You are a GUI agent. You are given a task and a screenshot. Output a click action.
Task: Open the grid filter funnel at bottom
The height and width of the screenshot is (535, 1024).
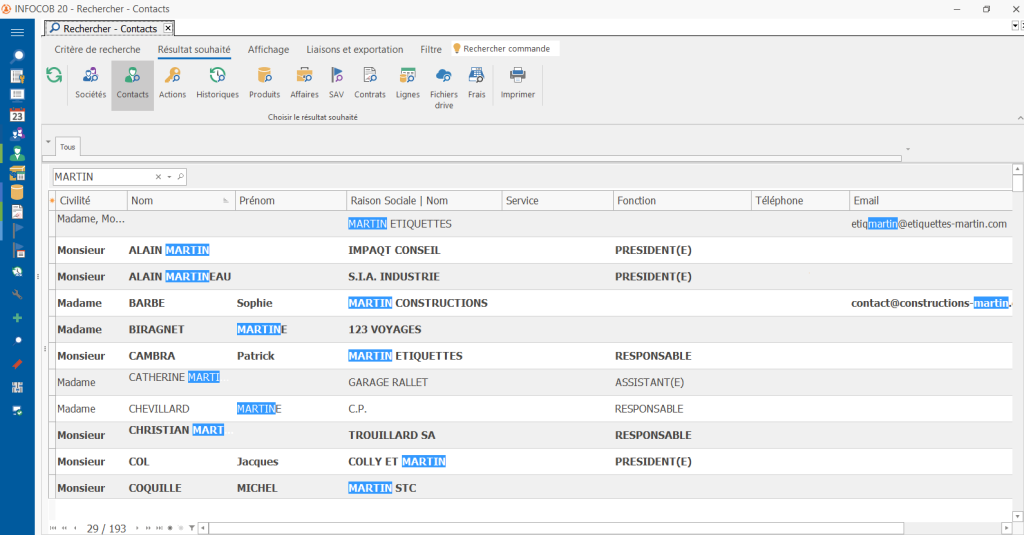[x=191, y=527]
